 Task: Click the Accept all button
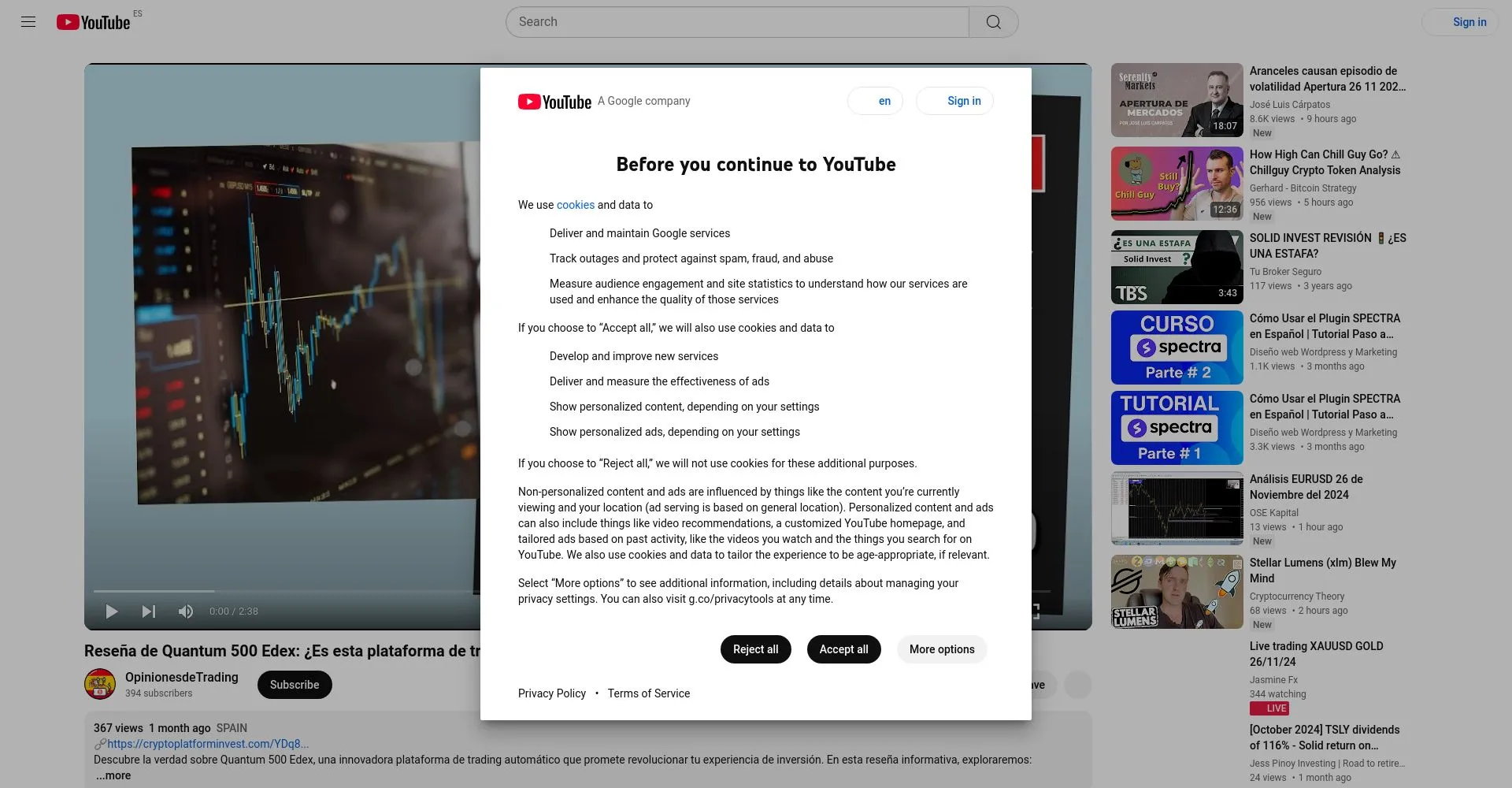click(843, 649)
